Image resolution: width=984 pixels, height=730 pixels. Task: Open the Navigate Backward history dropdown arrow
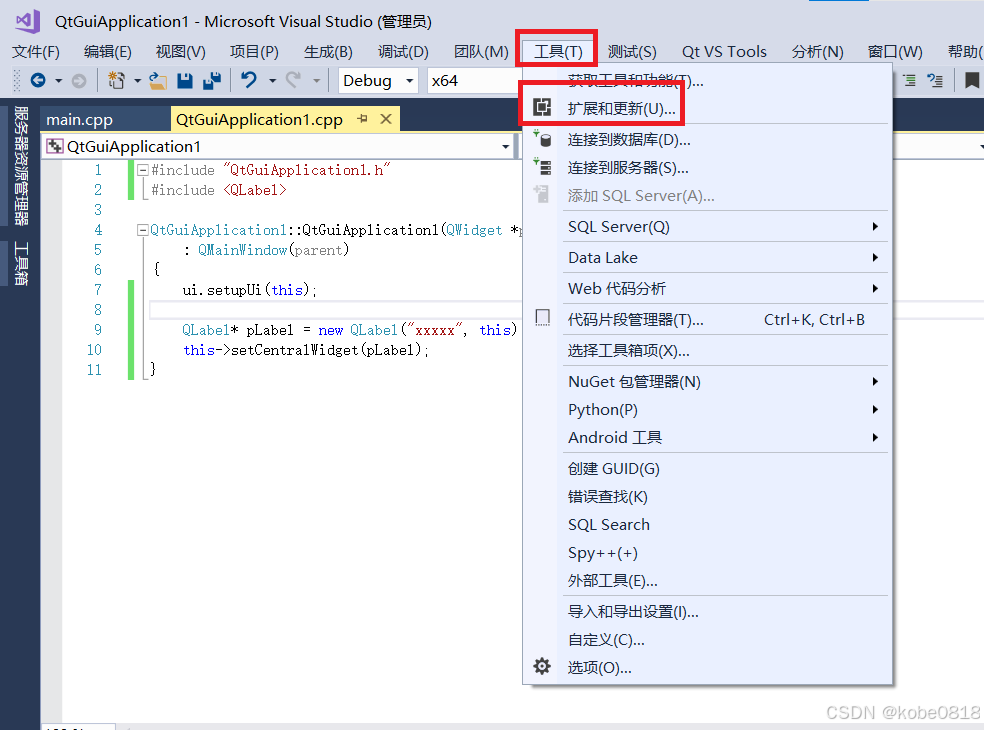click(x=58, y=81)
